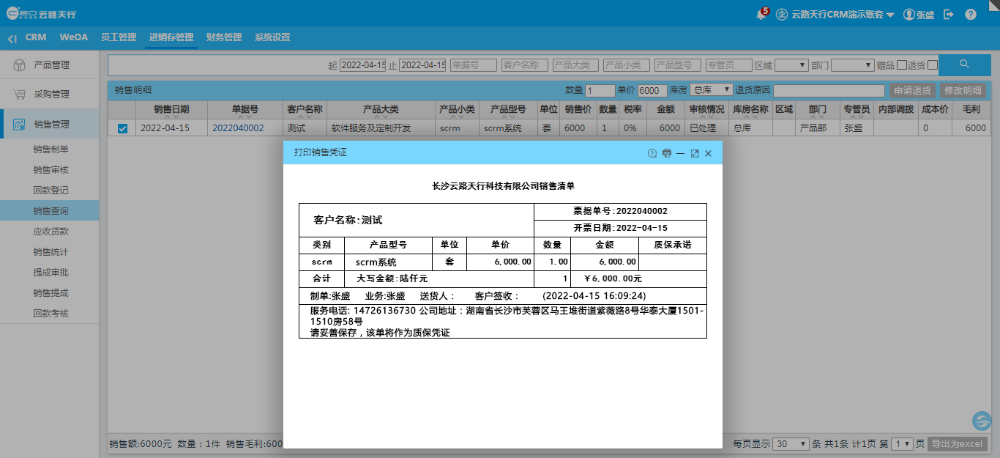
Task: Open 应收货款 in the sidebar
Action: click(50, 232)
